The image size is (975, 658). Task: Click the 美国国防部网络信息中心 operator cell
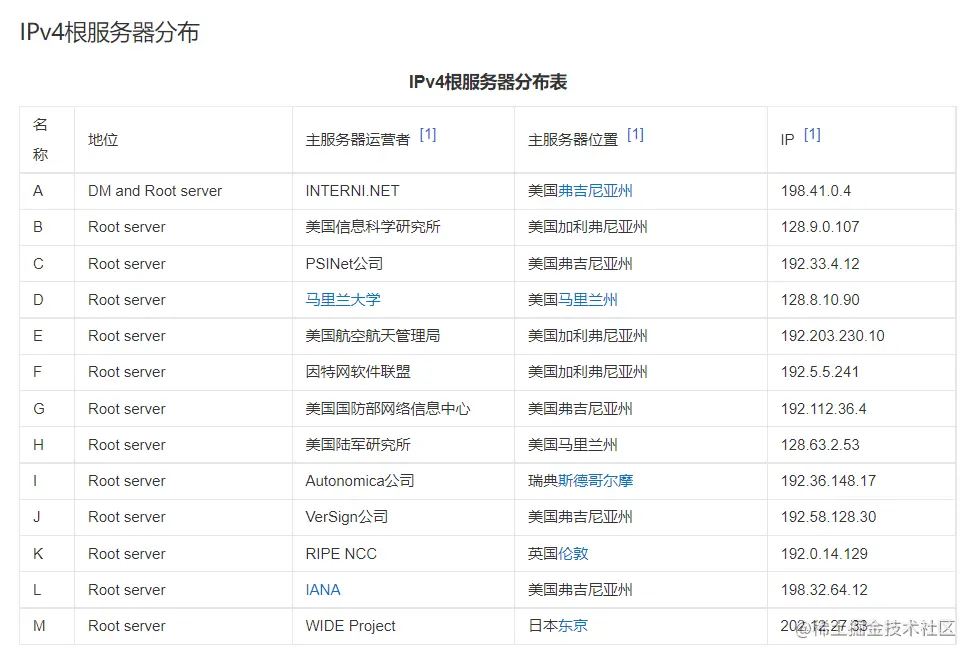pos(404,409)
